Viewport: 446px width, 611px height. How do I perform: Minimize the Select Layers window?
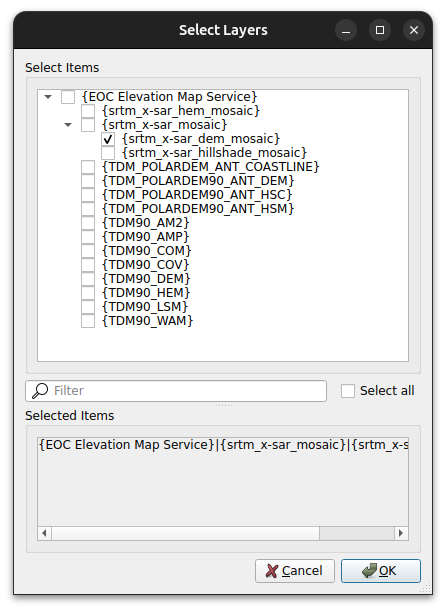(346, 30)
